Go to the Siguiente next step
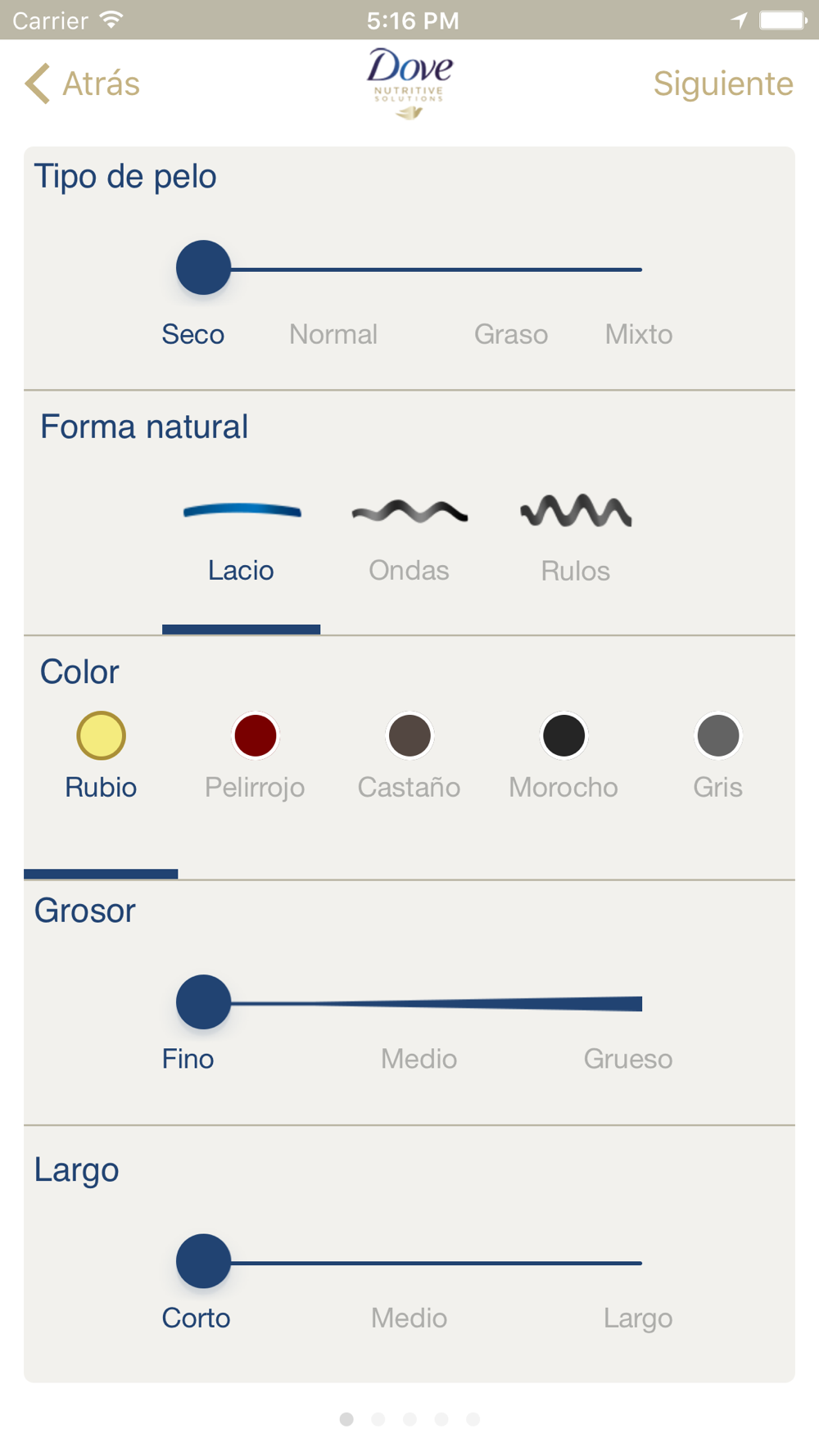Viewport: 819px width, 1456px height. (x=723, y=84)
